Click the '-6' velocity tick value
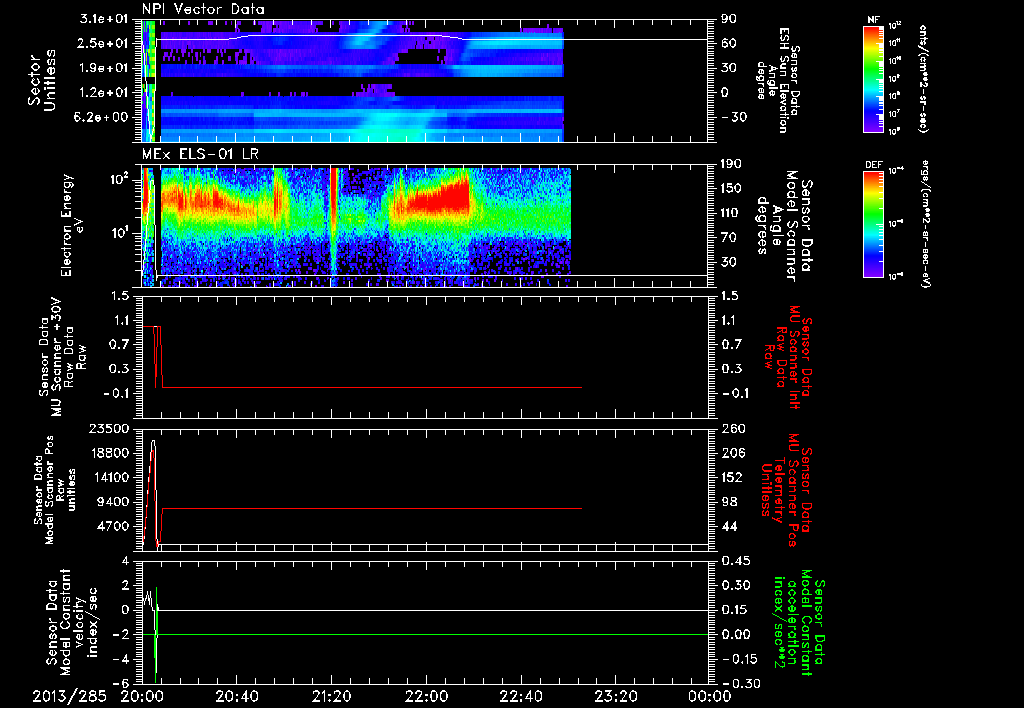This screenshot has height=708, width=1024. 123,683
